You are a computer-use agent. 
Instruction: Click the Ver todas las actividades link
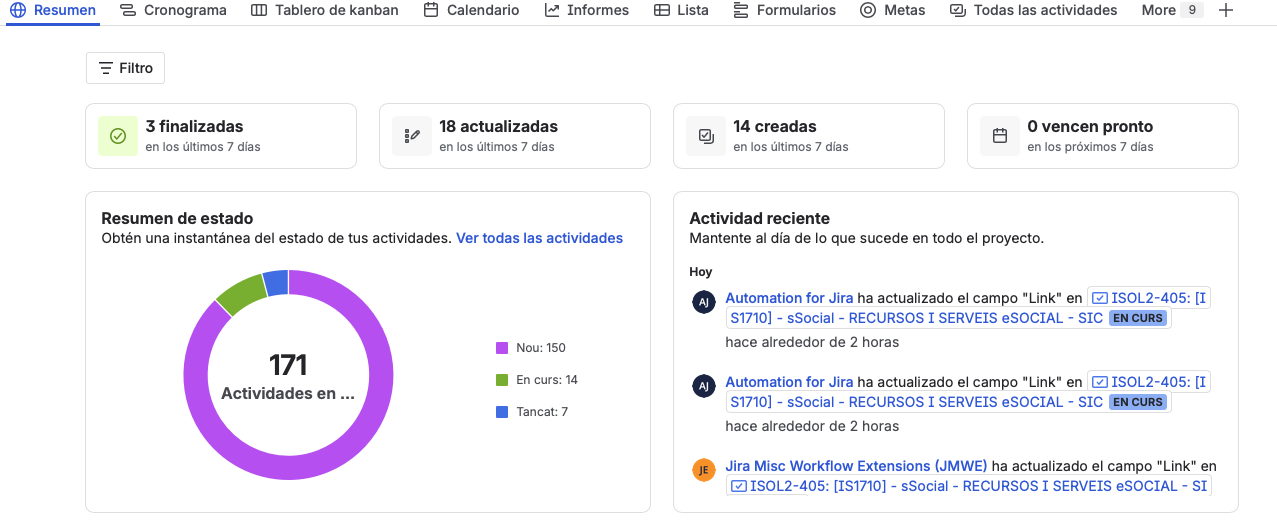click(539, 238)
